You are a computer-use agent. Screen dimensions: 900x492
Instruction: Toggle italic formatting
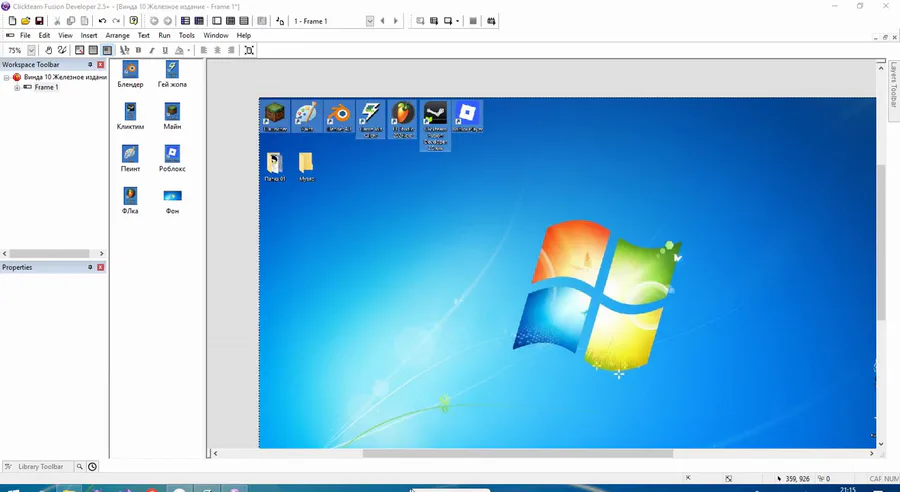pyautogui.click(x=152, y=50)
